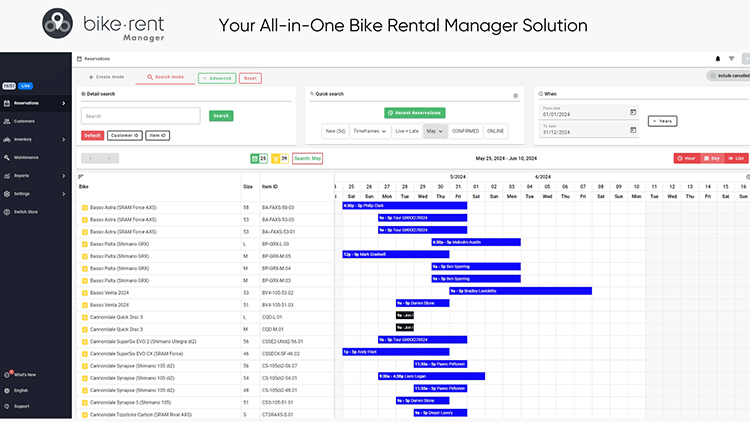Click the filter funnel icon in header
This screenshot has width=750, height=422.
(x=731, y=59)
